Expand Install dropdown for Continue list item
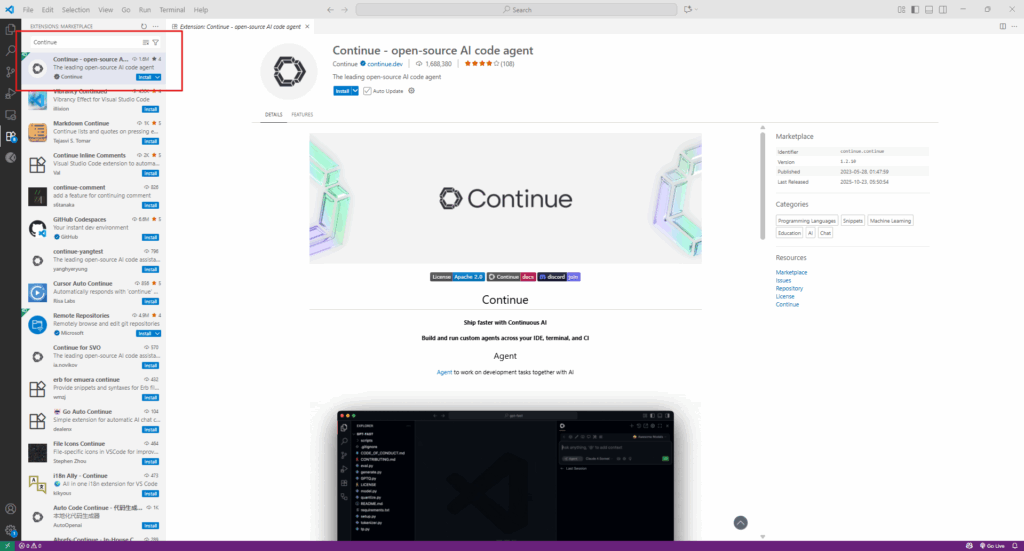 157,77
